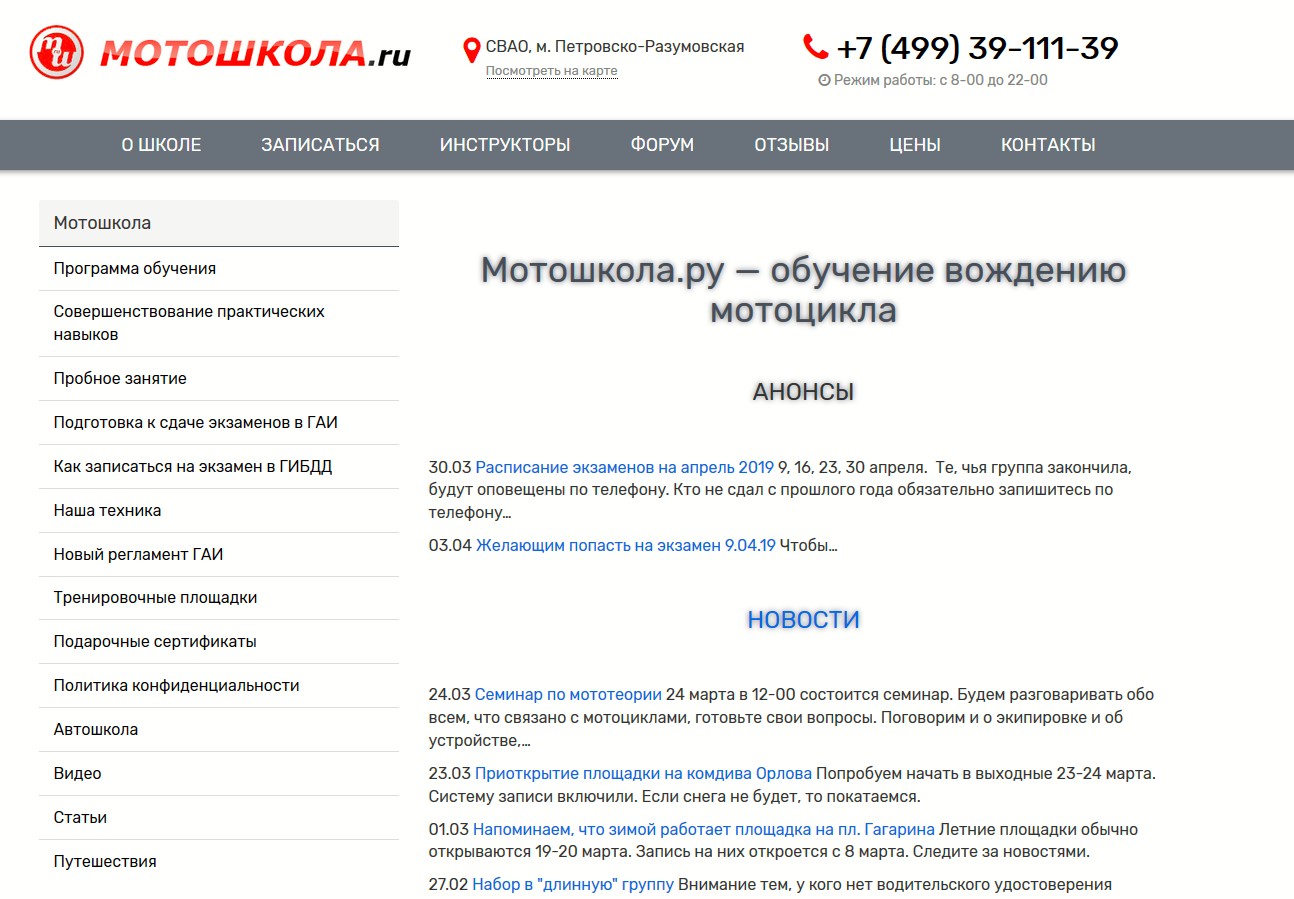Open 'ЦЕНЫ' from the top menu

pos(915,145)
